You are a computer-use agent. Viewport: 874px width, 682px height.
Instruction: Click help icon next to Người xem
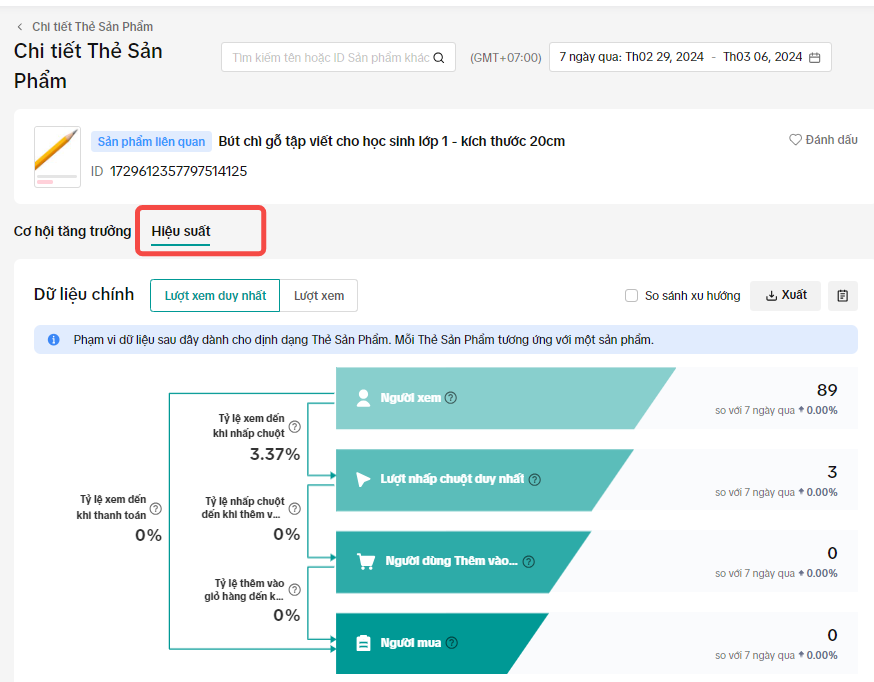point(451,398)
